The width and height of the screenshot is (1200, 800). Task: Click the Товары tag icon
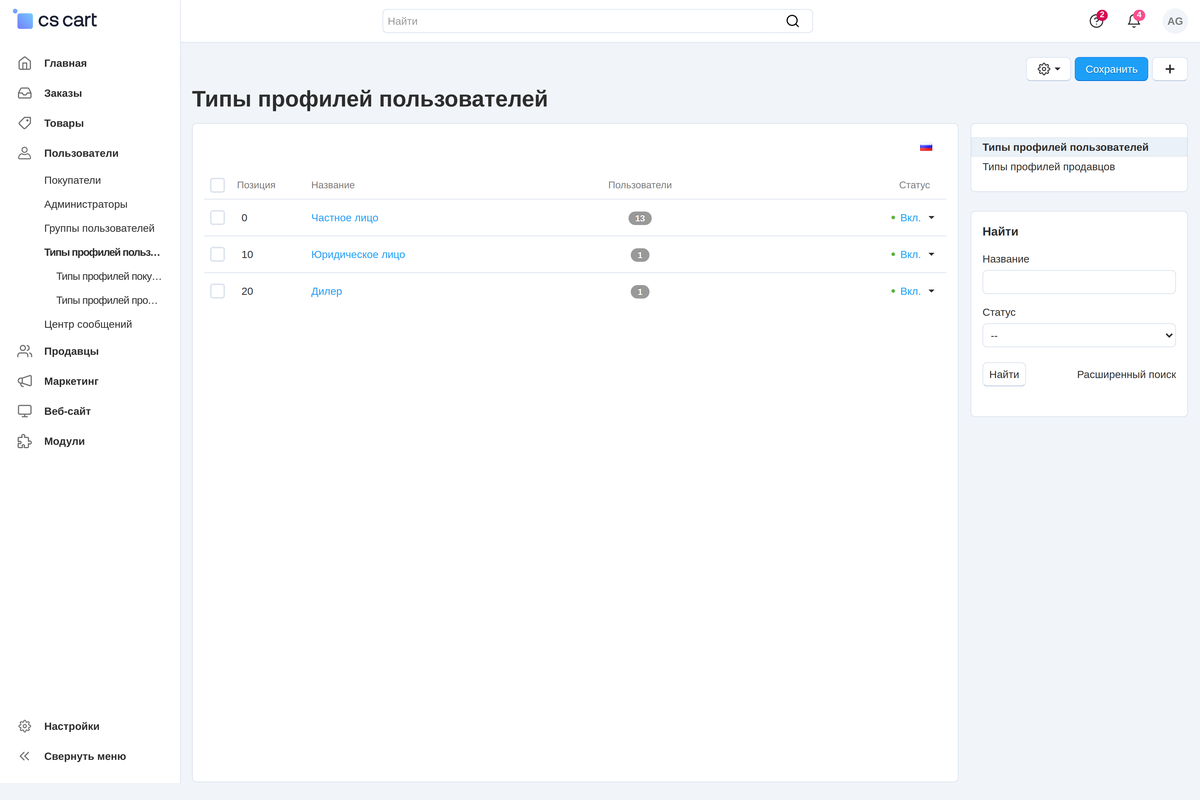[x=25, y=123]
